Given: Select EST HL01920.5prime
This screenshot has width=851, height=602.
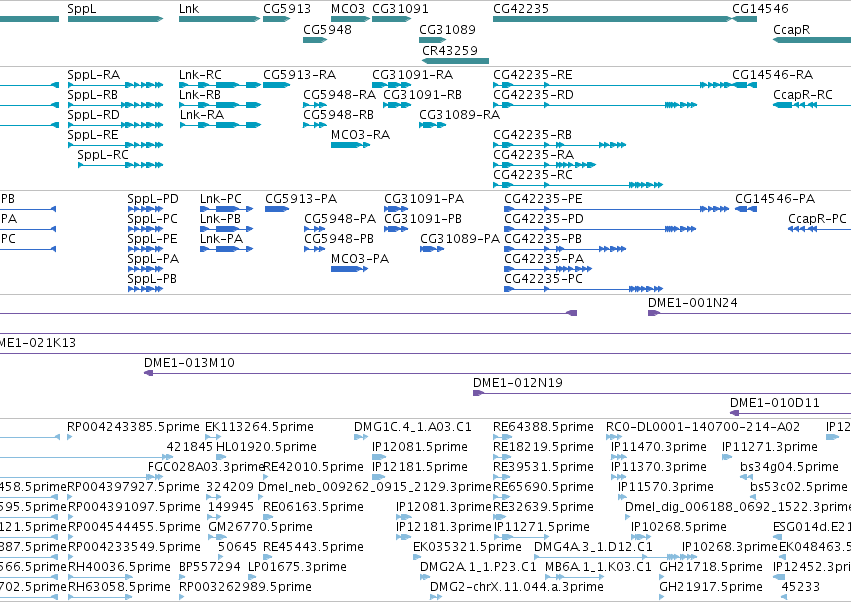Looking at the screenshot, I should (x=222, y=457).
